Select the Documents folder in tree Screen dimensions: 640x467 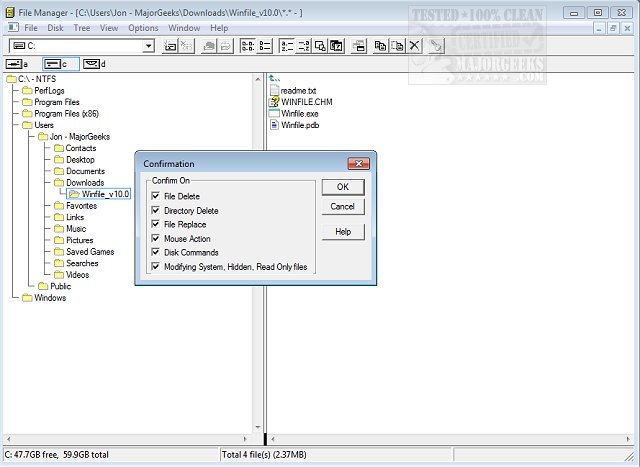pos(80,171)
